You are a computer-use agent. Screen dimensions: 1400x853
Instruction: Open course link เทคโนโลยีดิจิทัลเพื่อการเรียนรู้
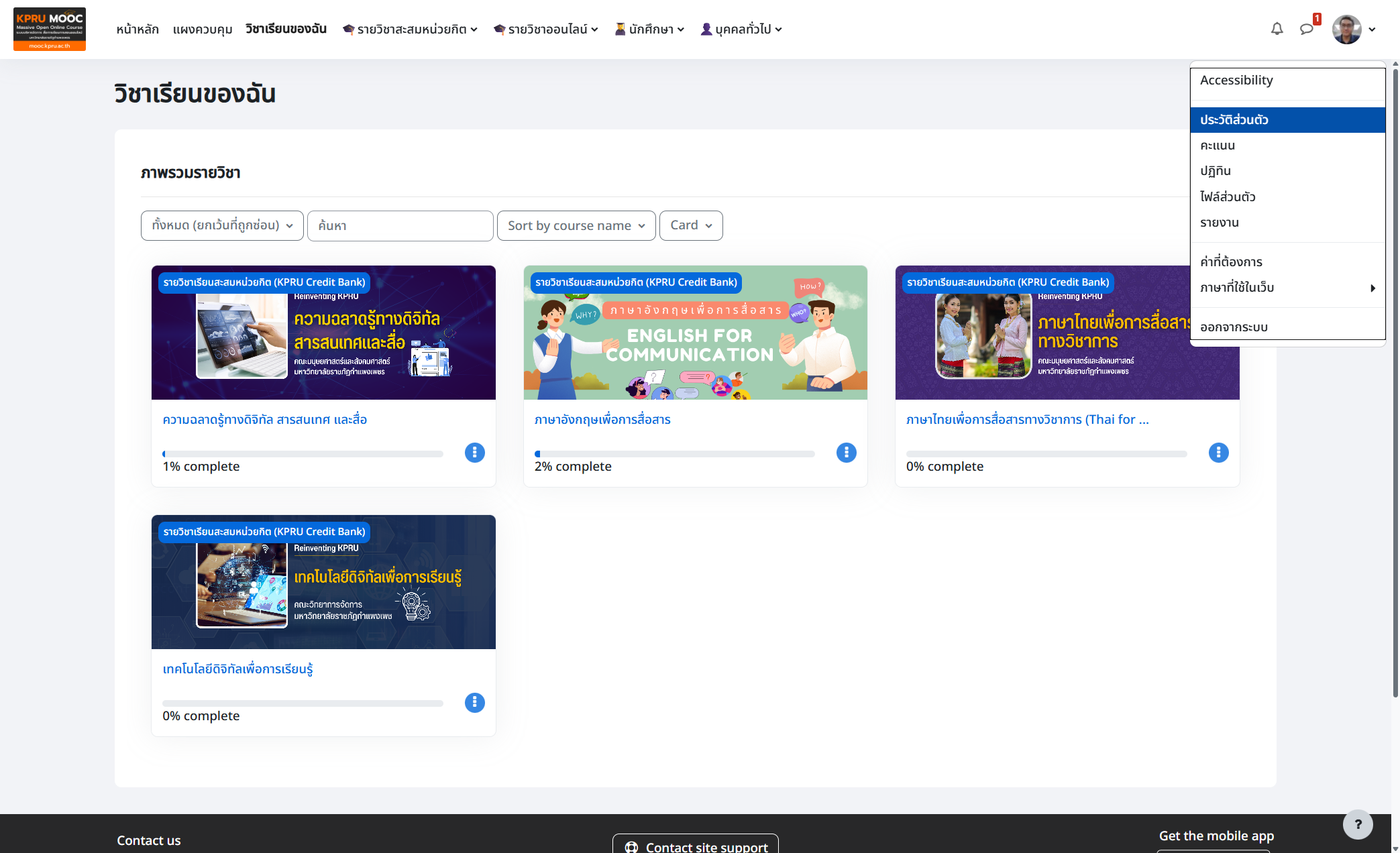(x=237, y=669)
